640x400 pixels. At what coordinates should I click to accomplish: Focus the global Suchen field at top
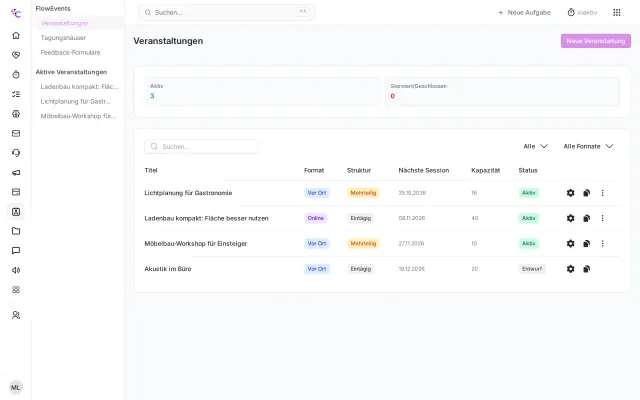[x=227, y=13]
